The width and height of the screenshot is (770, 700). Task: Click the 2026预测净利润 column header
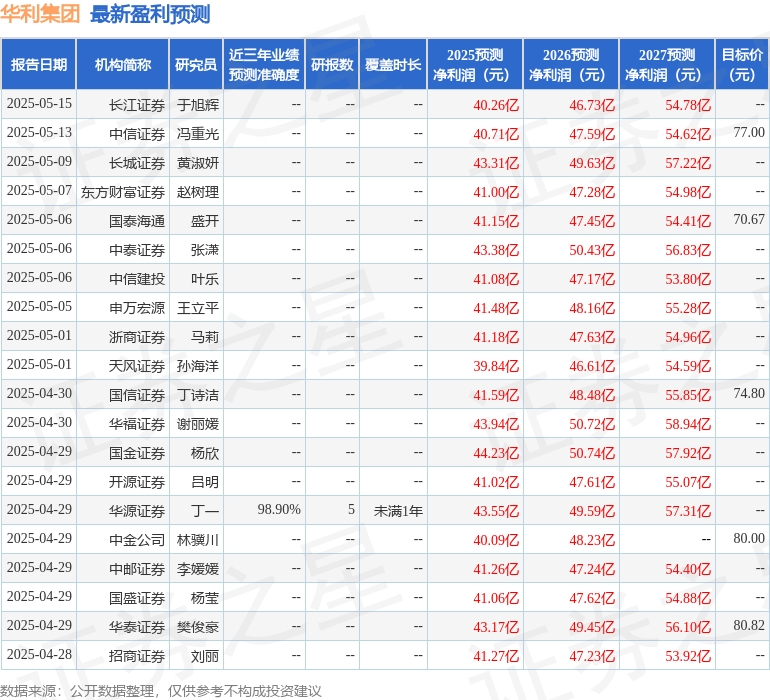571,65
